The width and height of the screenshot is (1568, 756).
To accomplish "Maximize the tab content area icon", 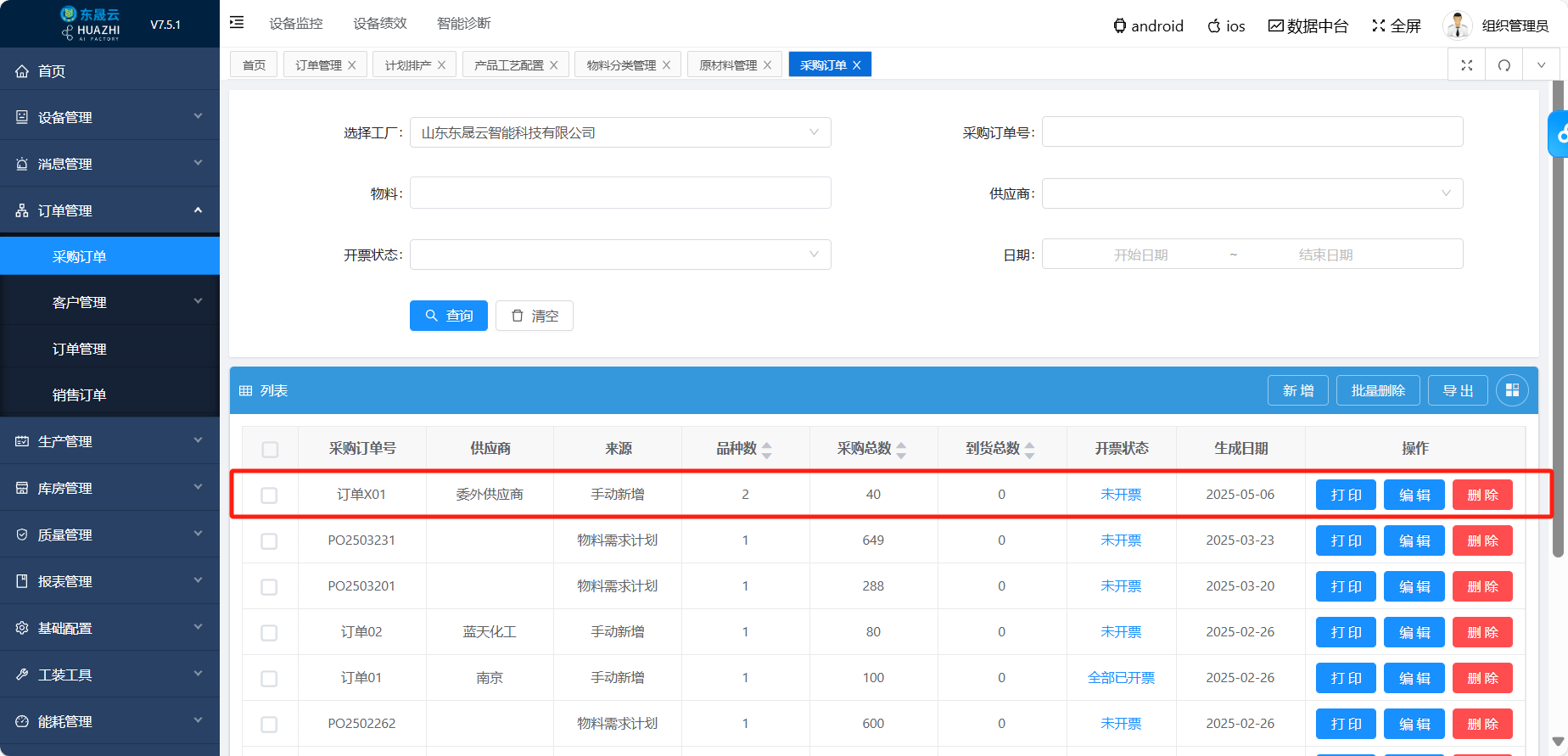I will pos(1466,65).
